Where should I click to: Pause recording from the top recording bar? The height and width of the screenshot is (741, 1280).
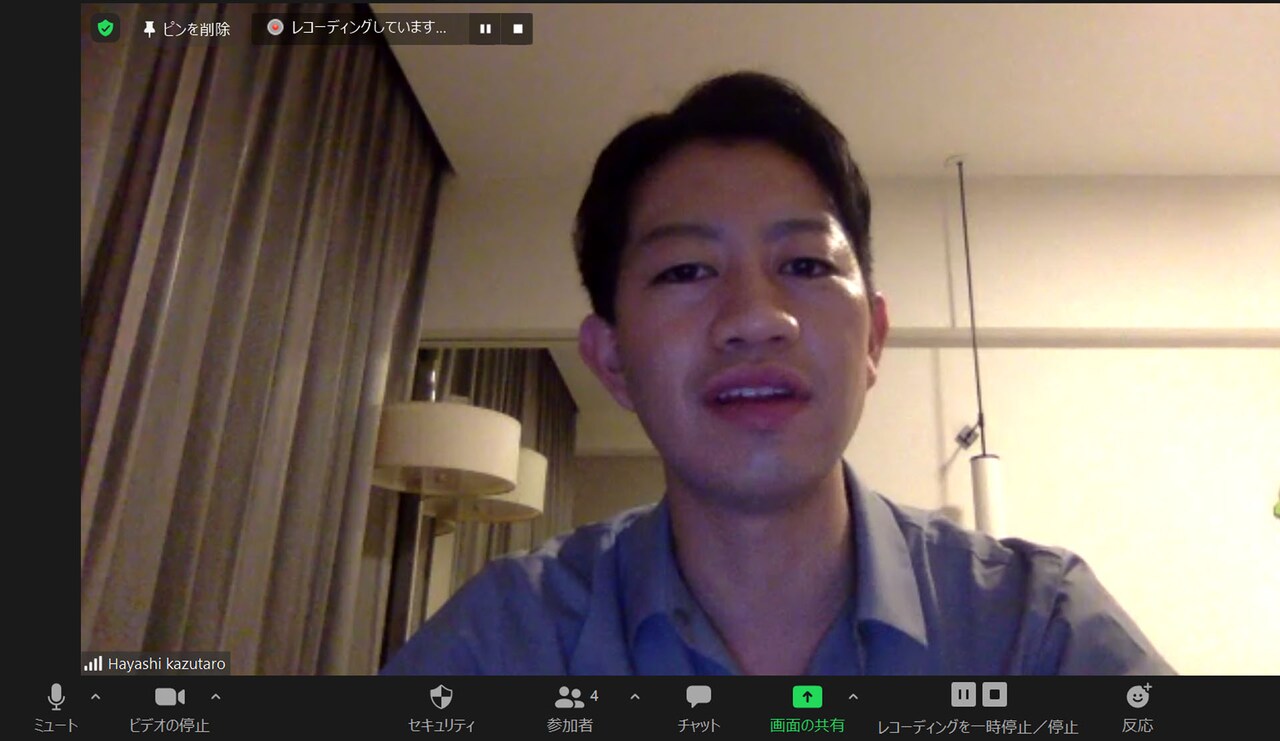pos(485,29)
